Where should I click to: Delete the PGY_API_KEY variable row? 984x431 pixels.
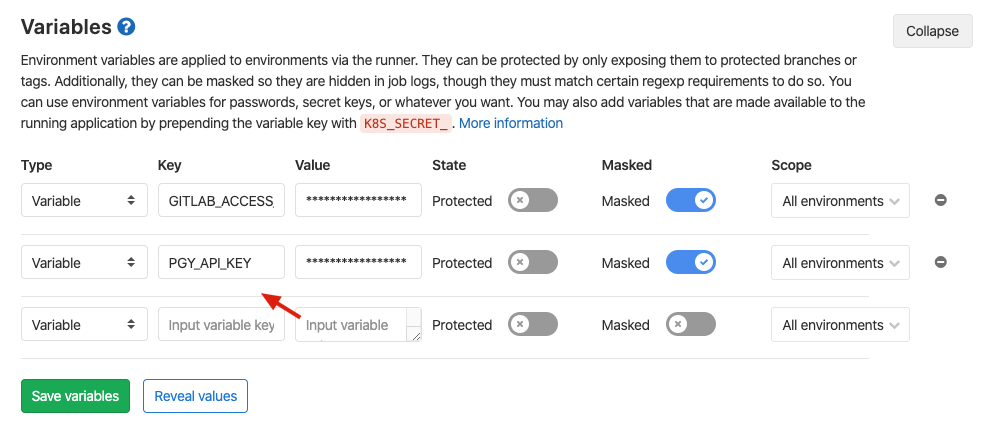940,262
